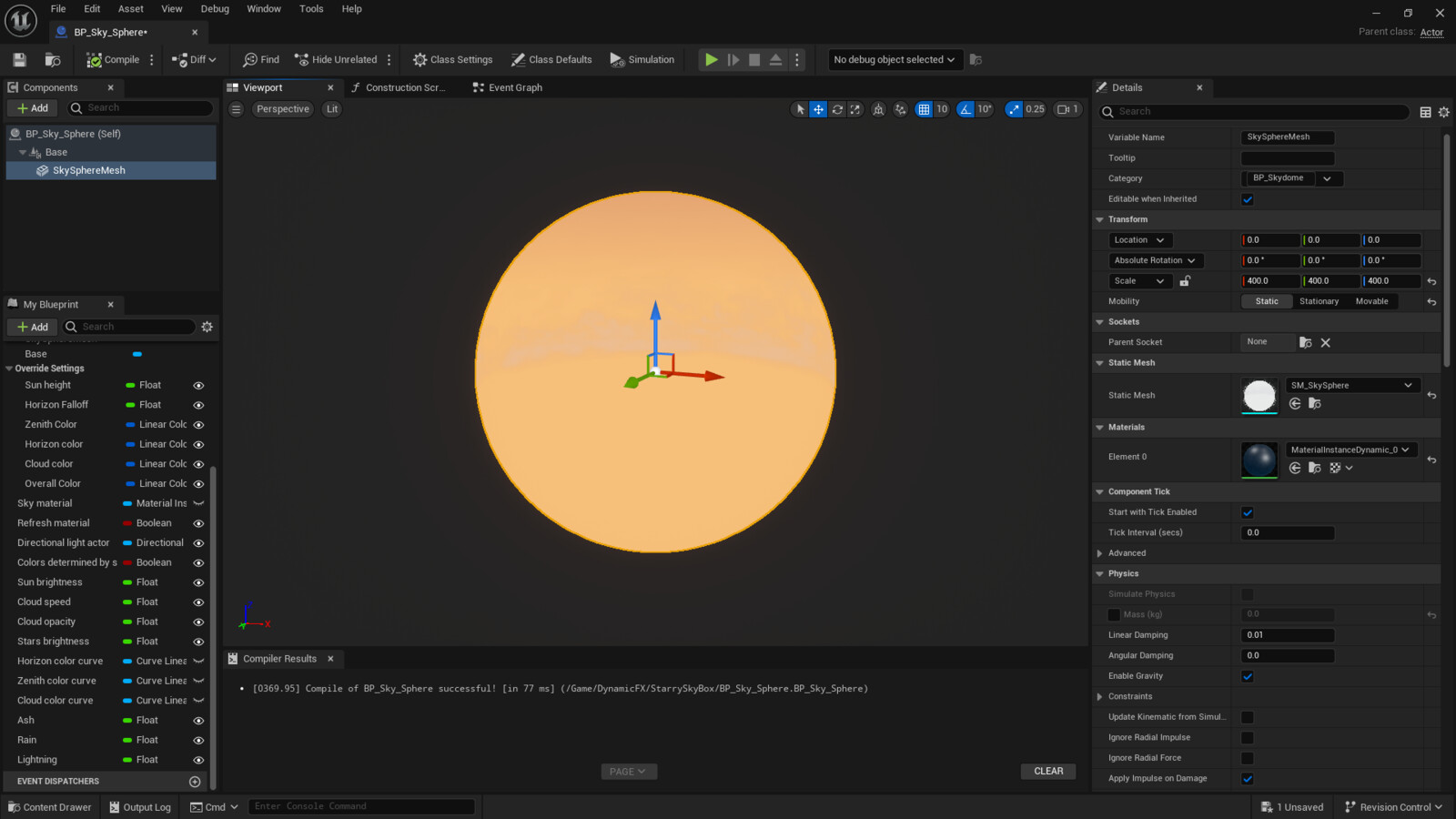
Task: Open My Blueprint settings gear
Action: [207, 327]
